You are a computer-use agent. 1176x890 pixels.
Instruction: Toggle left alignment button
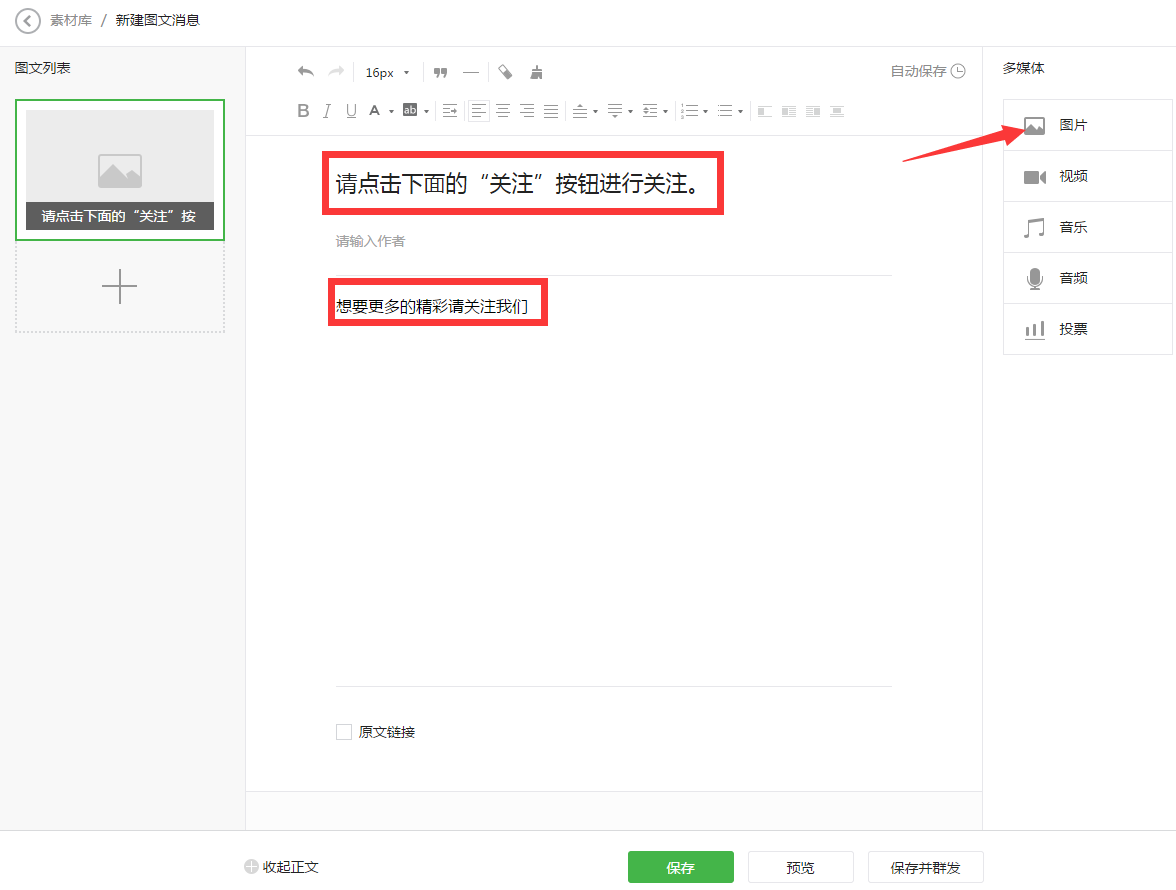[x=479, y=111]
